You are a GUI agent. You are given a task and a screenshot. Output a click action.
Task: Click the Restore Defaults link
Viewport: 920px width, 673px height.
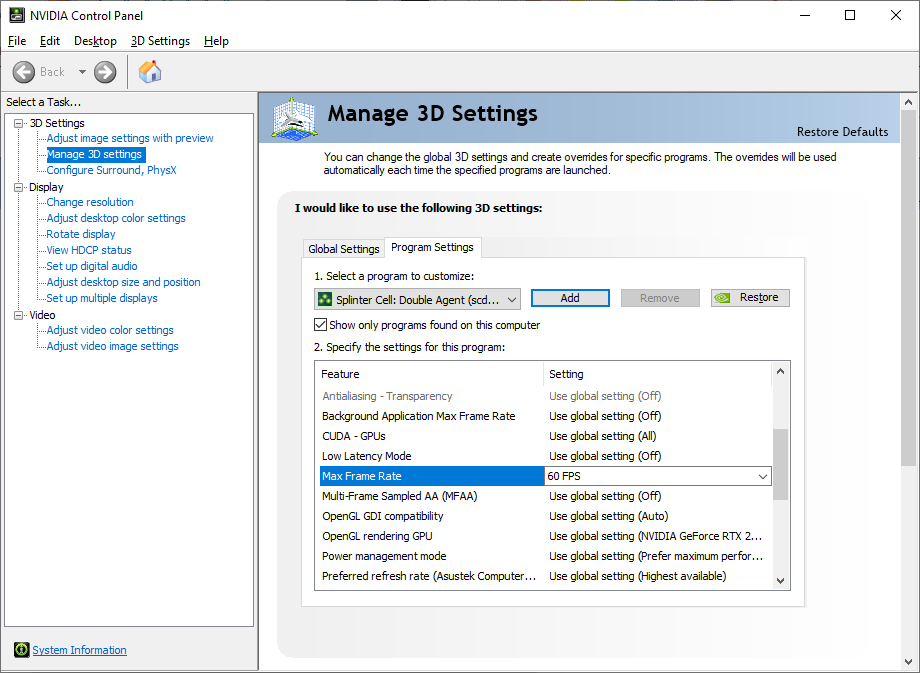pos(842,132)
